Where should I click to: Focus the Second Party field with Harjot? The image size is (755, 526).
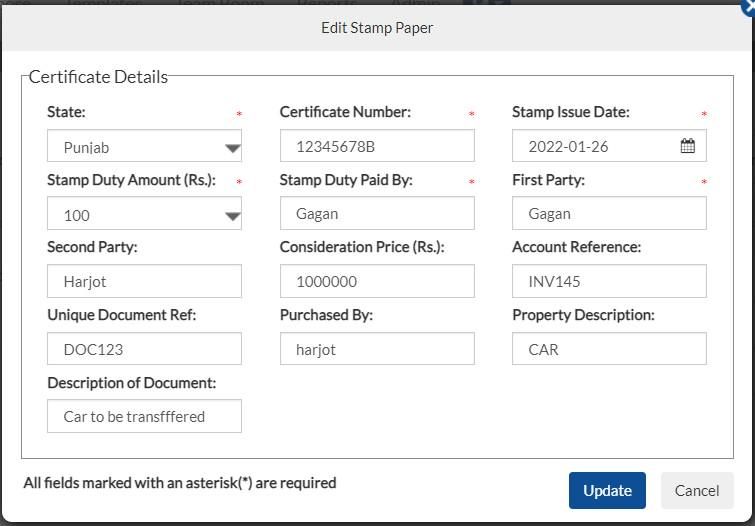(144, 281)
